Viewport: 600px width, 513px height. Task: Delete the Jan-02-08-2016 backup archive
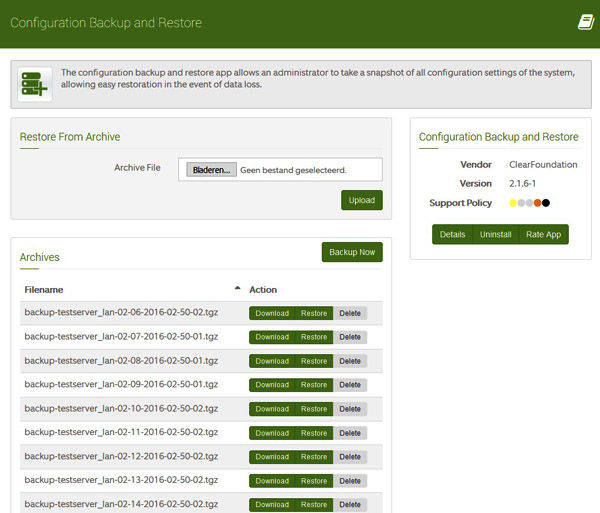(350, 361)
